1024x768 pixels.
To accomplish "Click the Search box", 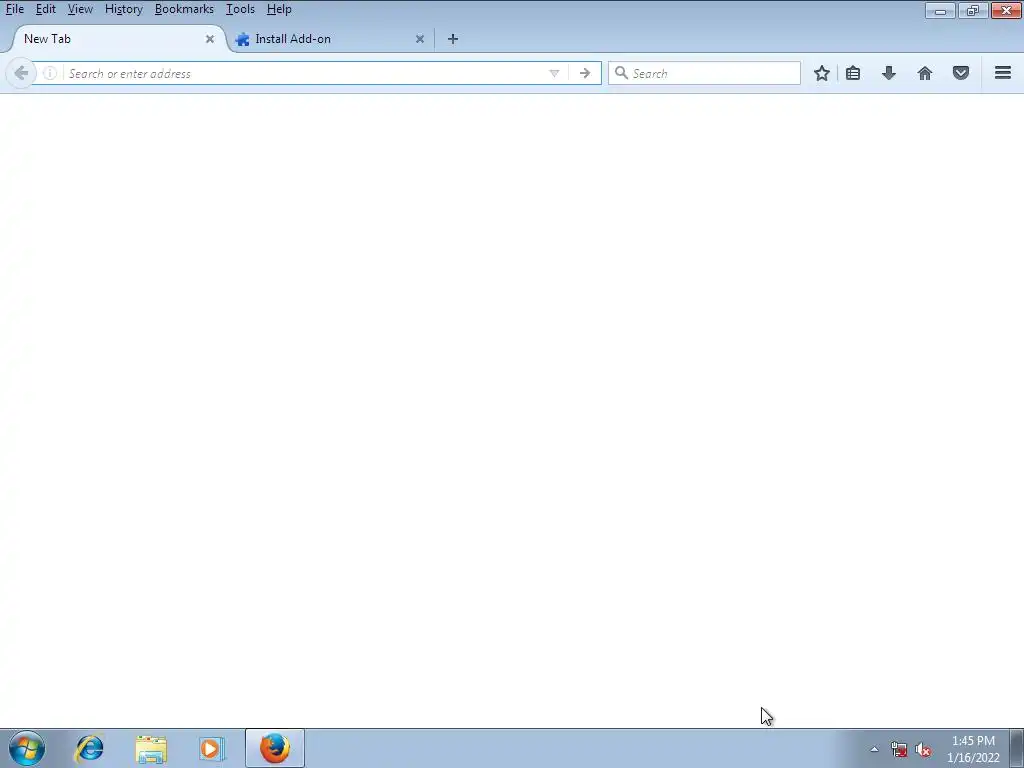I will pyautogui.click(x=704, y=73).
